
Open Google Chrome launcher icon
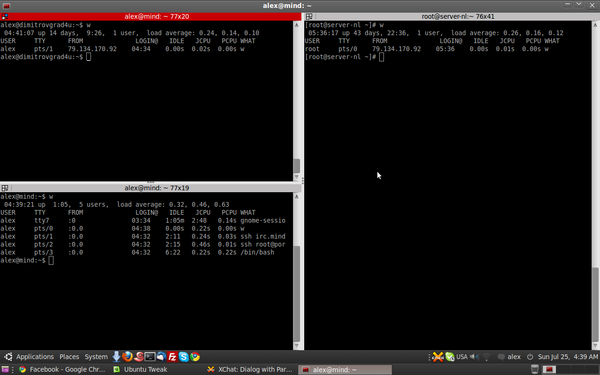click(195, 357)
